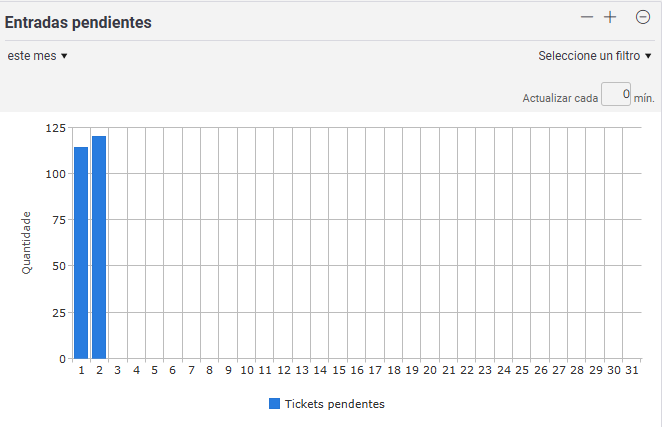Click the 125 value on y-axis
Viewport: 662px width, 427px height.
coord(56,128)
